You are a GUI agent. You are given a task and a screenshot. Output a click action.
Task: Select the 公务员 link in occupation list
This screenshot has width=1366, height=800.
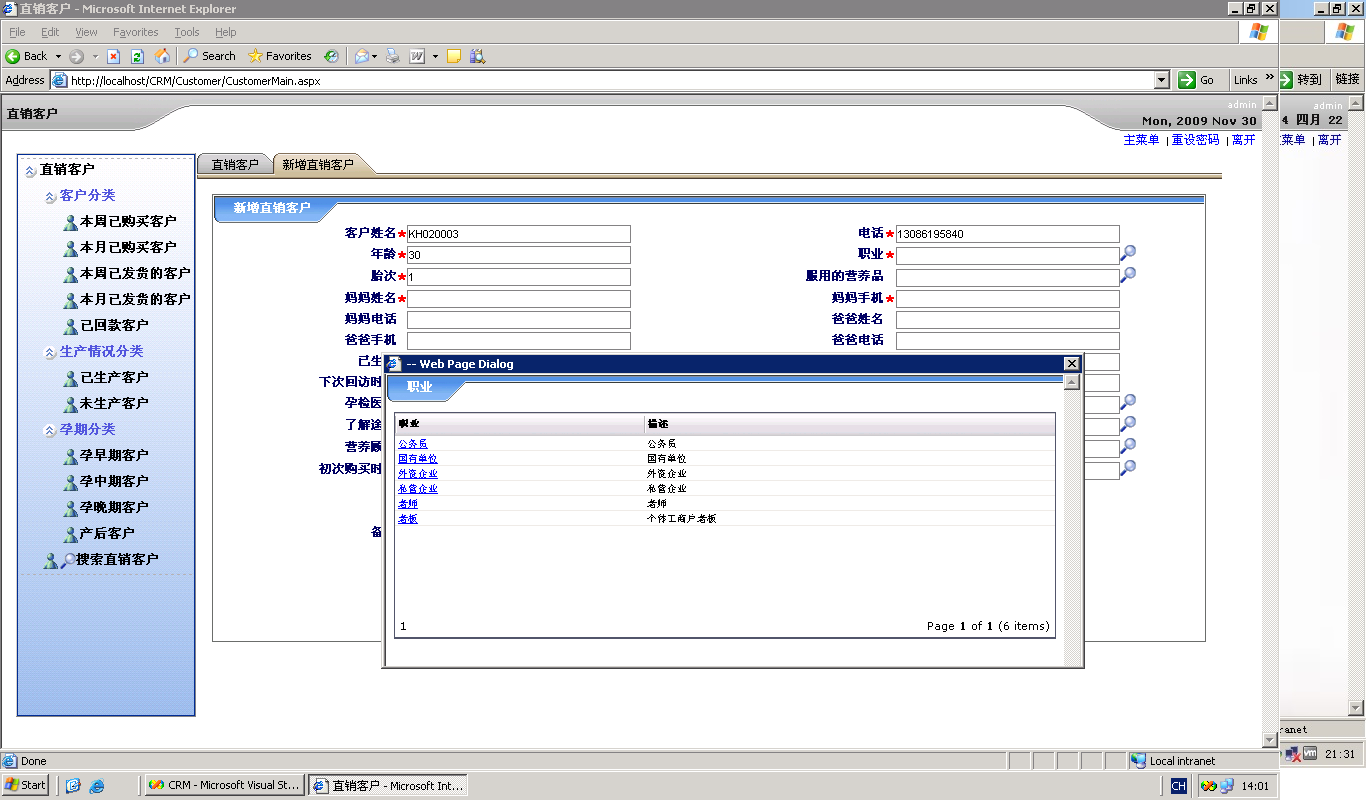point(412,443)
